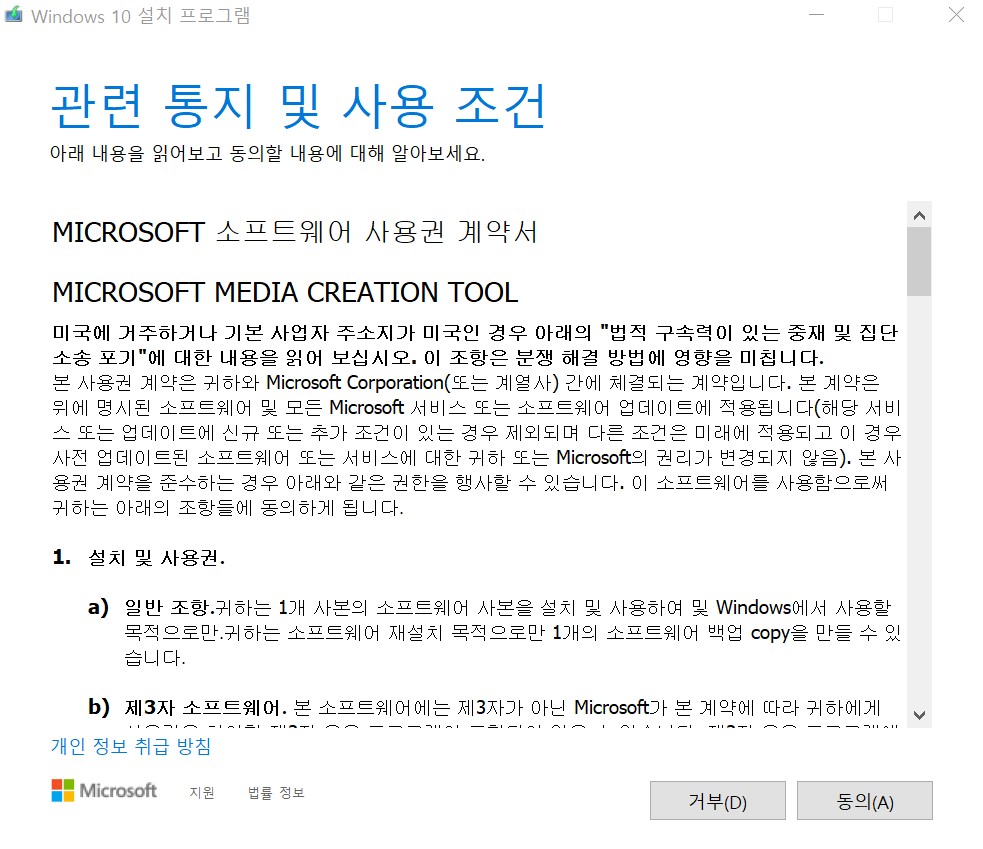Click the scrollbar up arrow
Image resolution: width=983 pixels, height=849 pixels.
(920, 216)
